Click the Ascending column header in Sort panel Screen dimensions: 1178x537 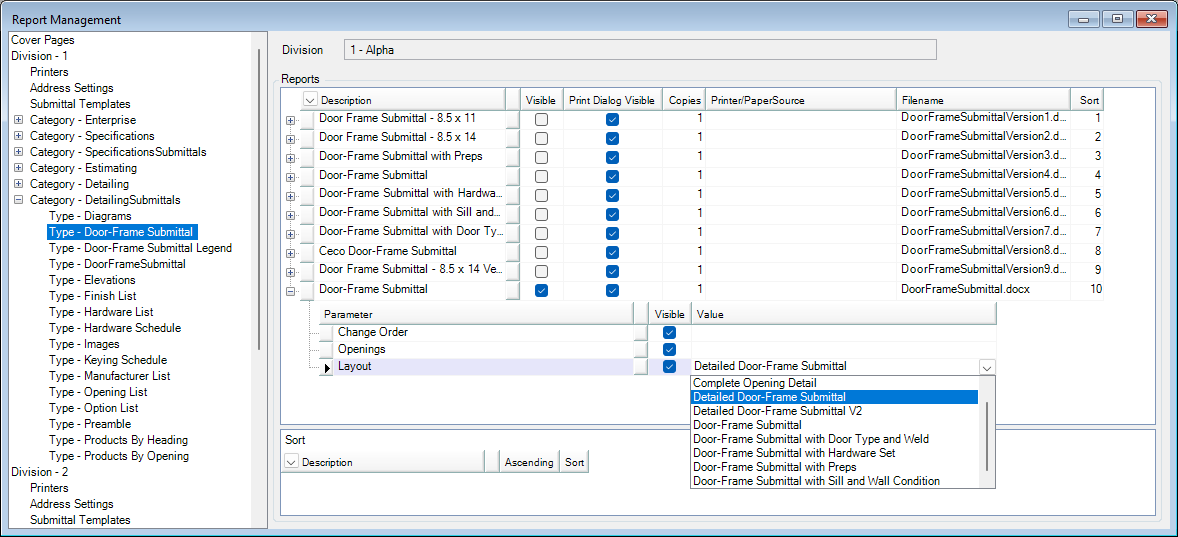528,462
